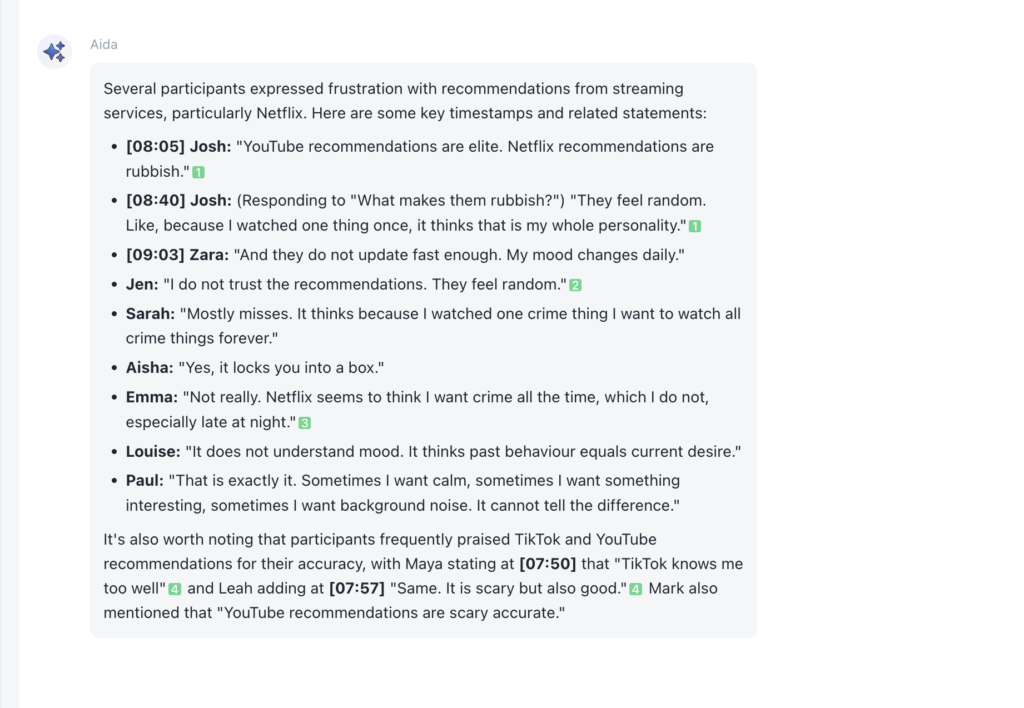Click the bold speaker name Paul
Viewport: 1024px width, 708px height.
pos(145,480)
